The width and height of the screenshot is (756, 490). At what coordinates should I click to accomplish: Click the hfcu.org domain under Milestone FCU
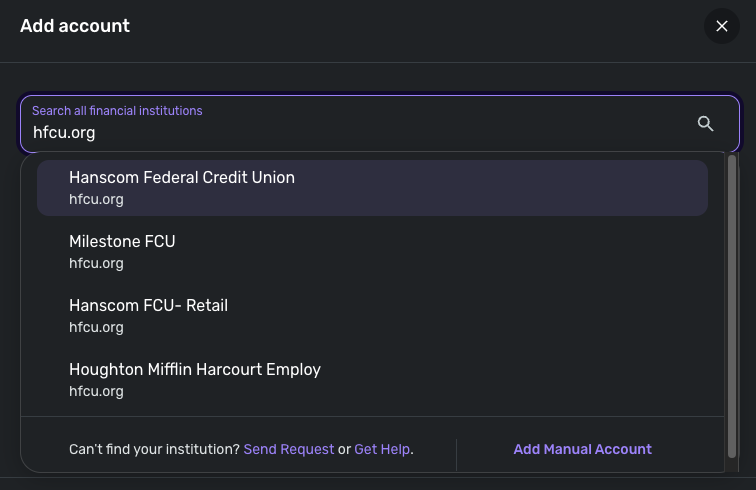click(96, 264)
